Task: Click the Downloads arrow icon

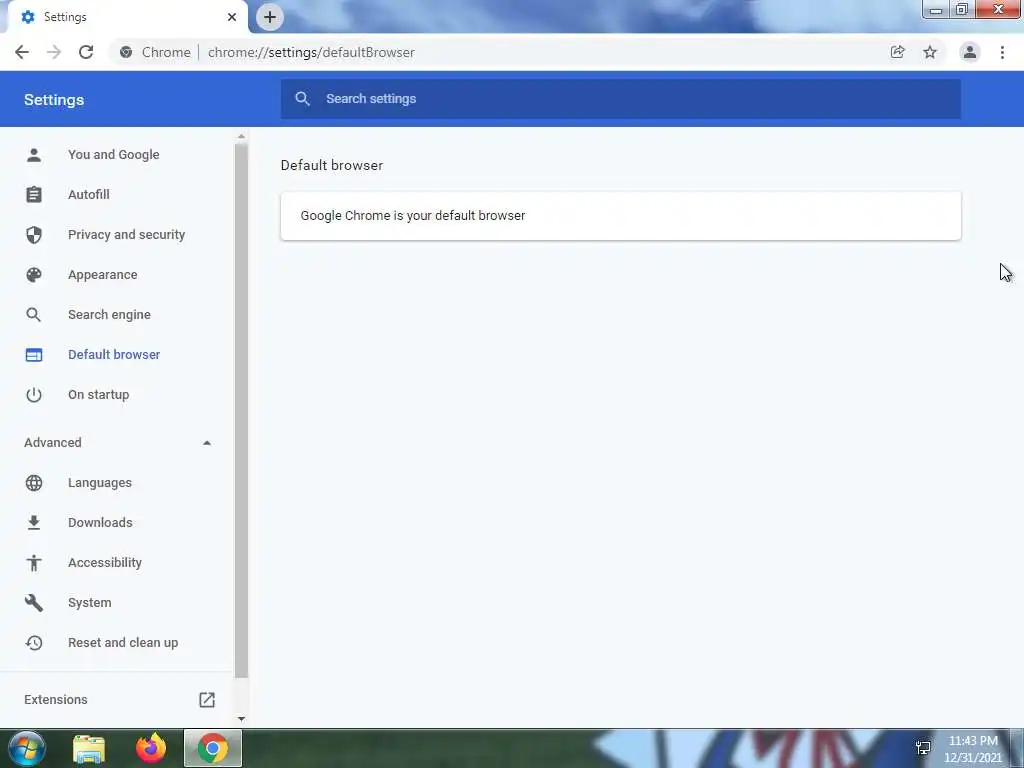Action: pyautogui.click(x=34, y=522)
